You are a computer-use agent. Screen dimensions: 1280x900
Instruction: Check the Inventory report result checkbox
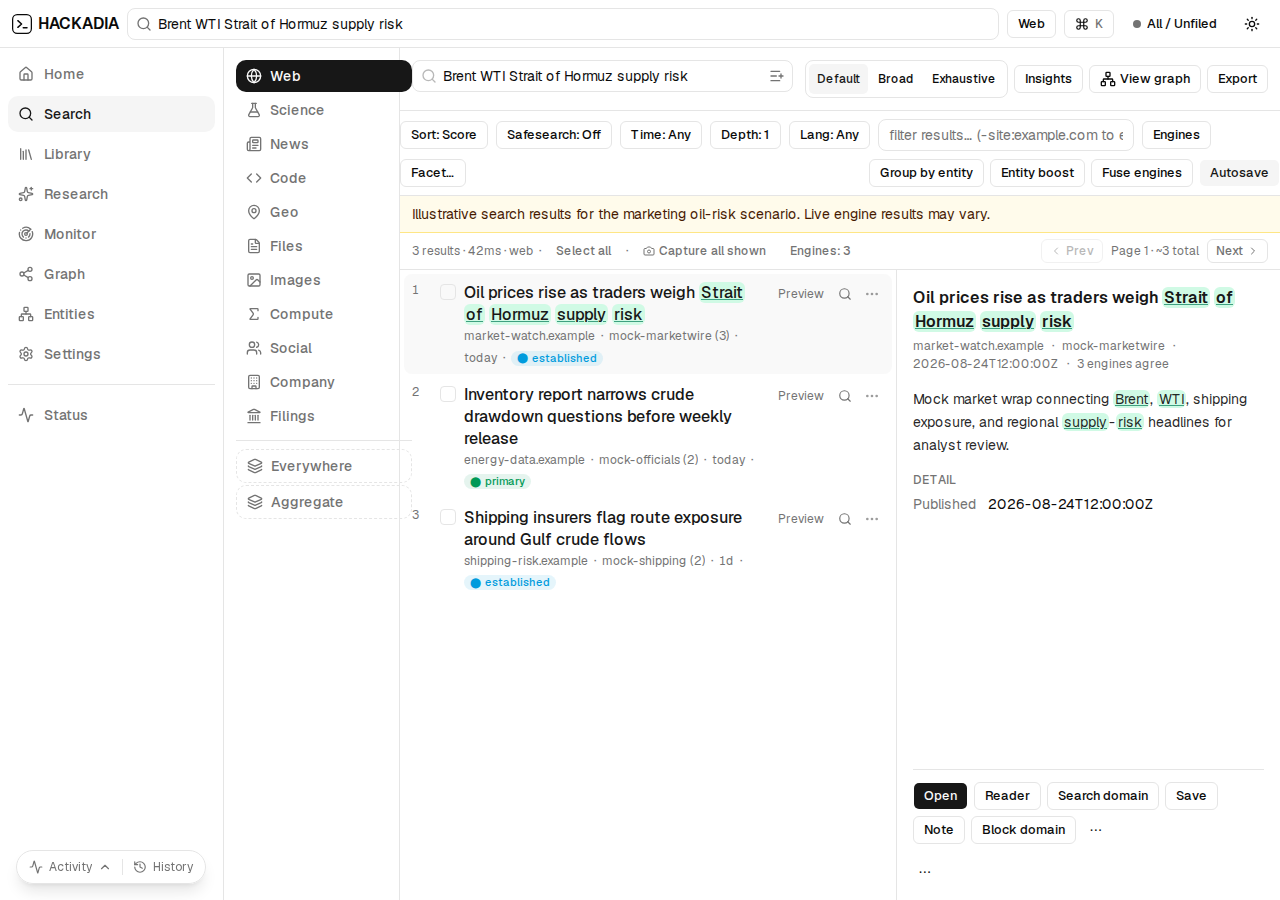click(448, 394)
